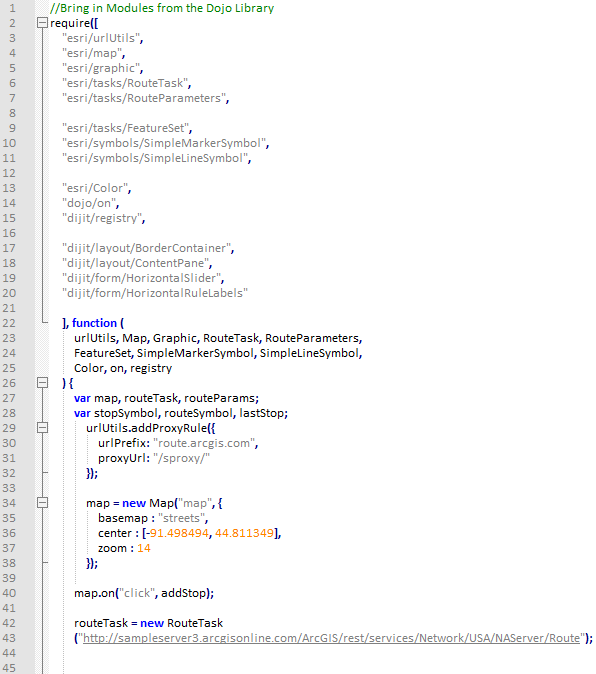Click the routeParams variable on line 27

pyautogui.click(x=219, y=398)
